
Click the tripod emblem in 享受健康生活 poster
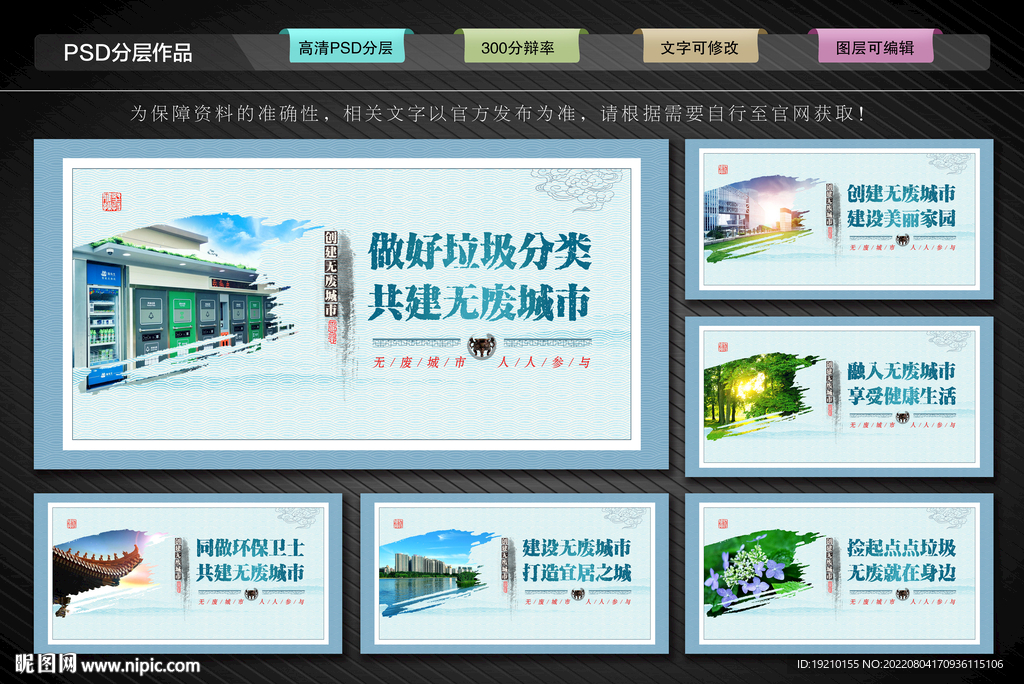[903, 417]
